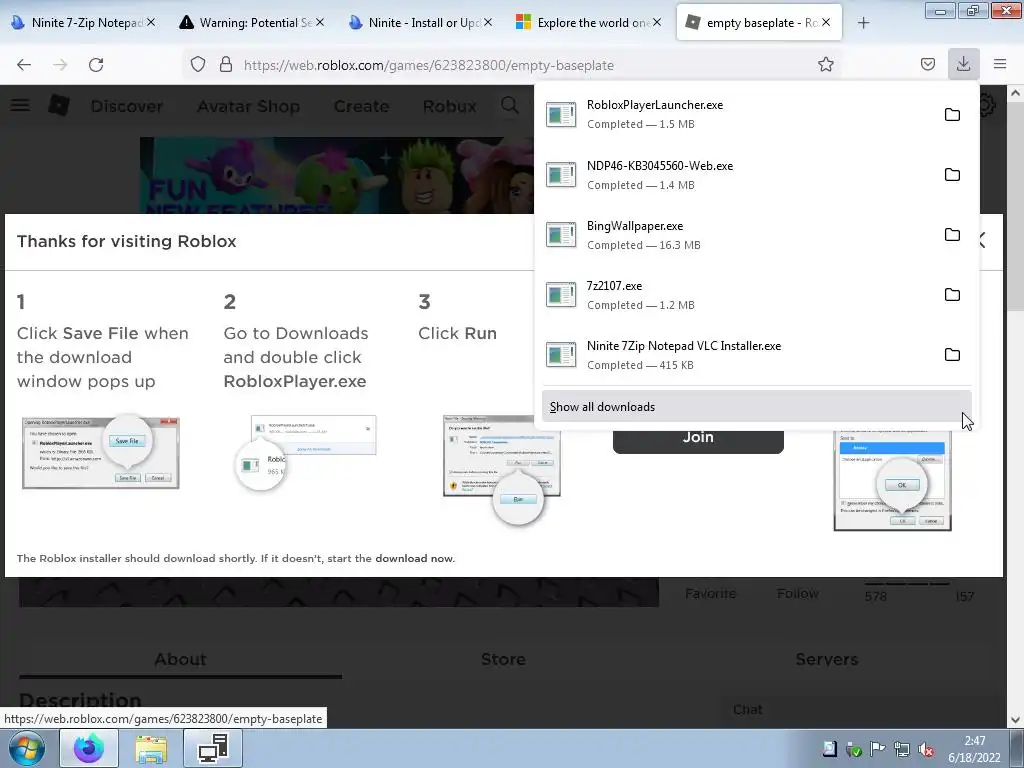Click the Firefox taskbar icon
1024x768 pixels.
click(x=89, y=748)
